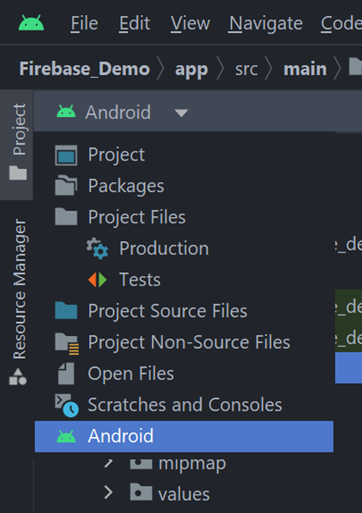The height and width of the screenshot is (513, 362).
Task: Click the main breadcrumb segment
Action: point(305,69)
